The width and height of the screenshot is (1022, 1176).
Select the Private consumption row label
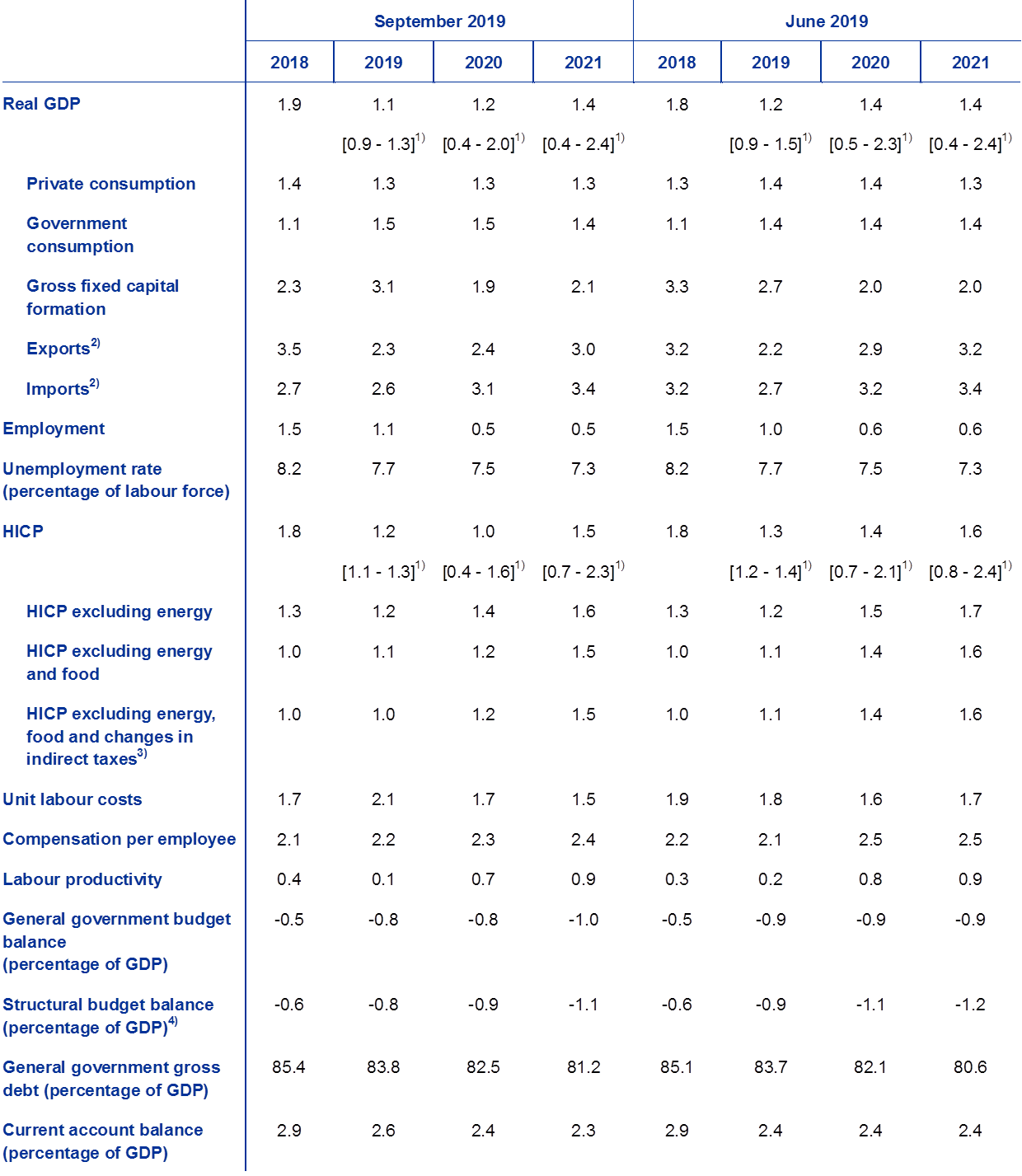pyautogui.click(x=110, y=184)
